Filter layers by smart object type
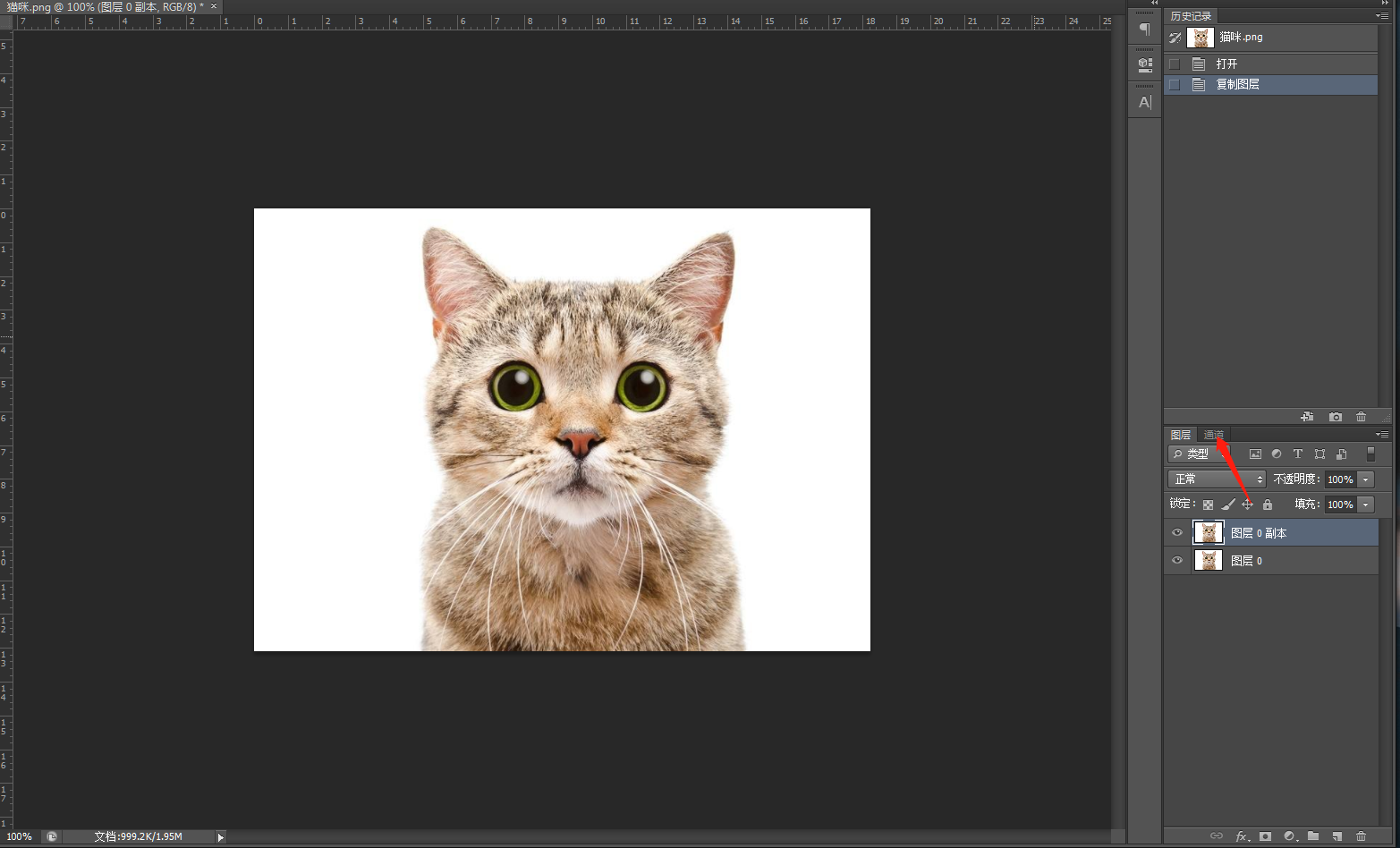1400x848 pixels. 1341,454
